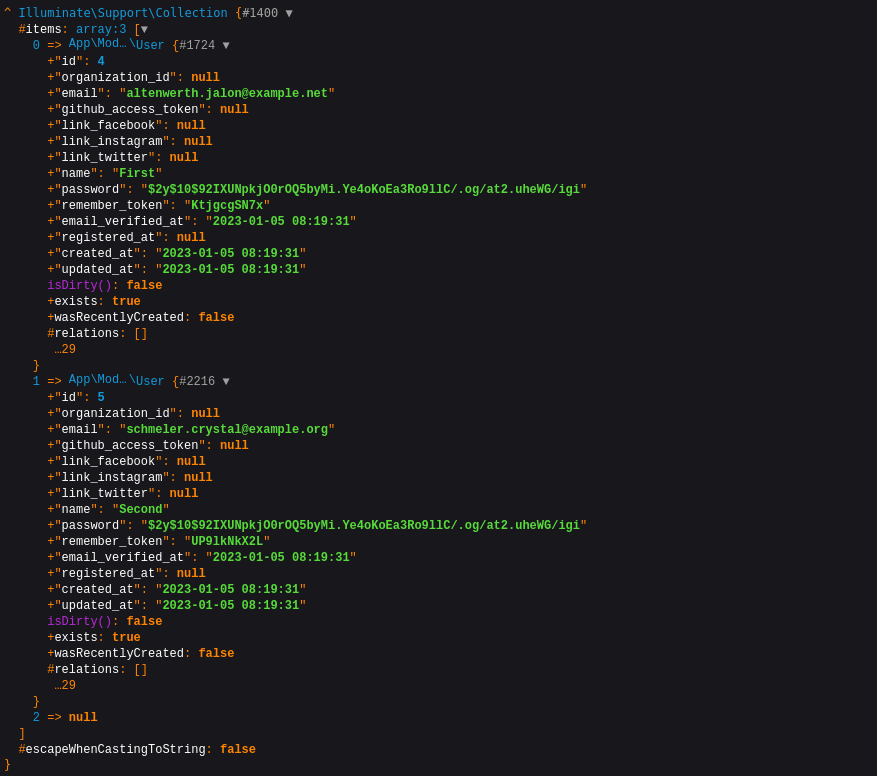877x776 pixels.
Task: Select the schmeler.crystal@example.org email string
Action: click(227, 430)
